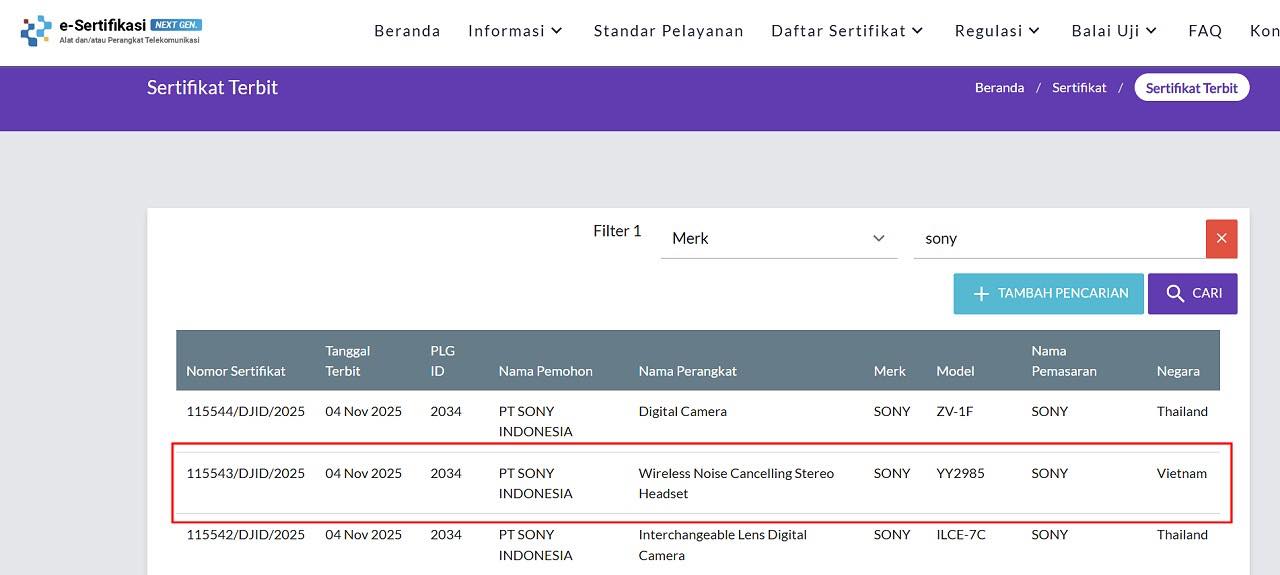Open Standar Pelayanan page
The width and height of the screenshot is (1280, 575).
coord(668,31)
